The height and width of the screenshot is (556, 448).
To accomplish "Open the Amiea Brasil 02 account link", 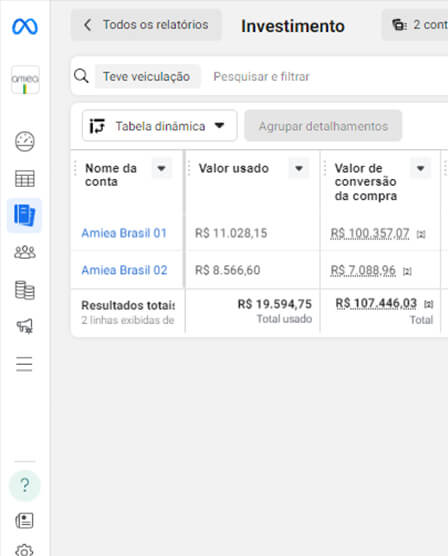I will (x=124, y=270).
